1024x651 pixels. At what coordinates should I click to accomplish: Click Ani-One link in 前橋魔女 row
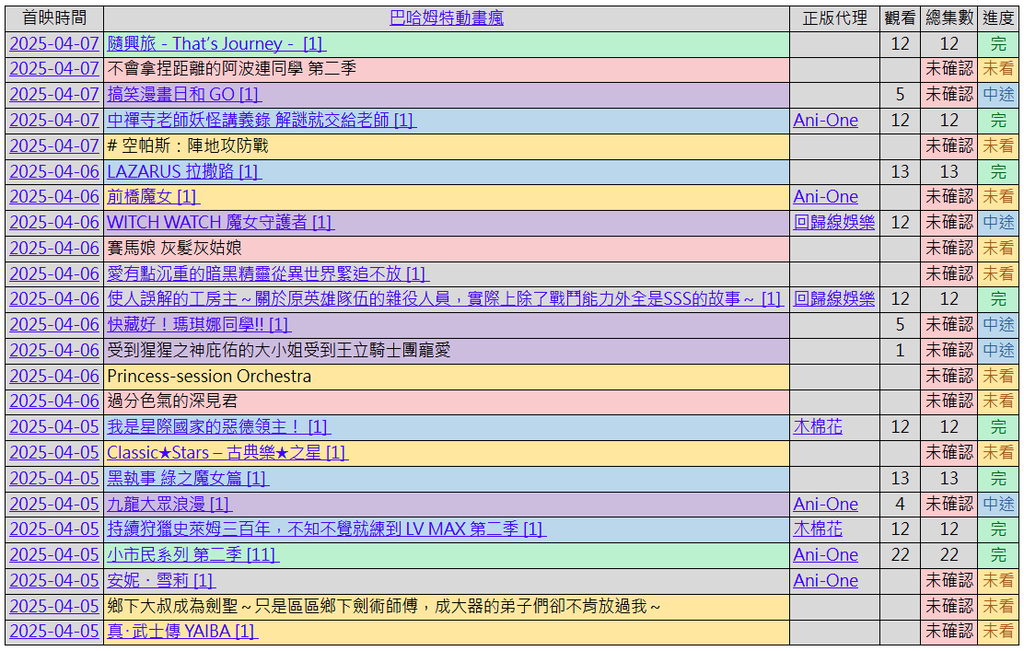pyautogui.click(x=825, y=197)
